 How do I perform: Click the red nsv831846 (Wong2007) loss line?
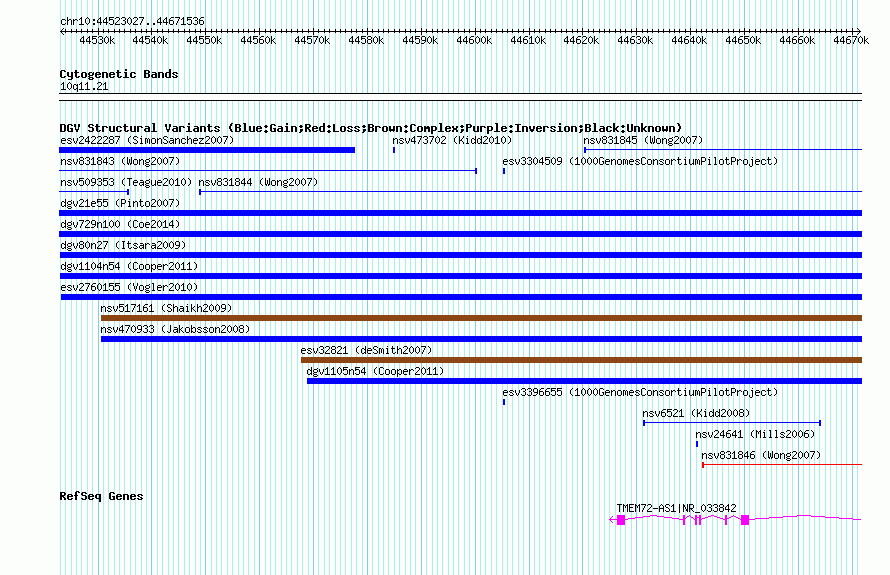tap(782, 465)
